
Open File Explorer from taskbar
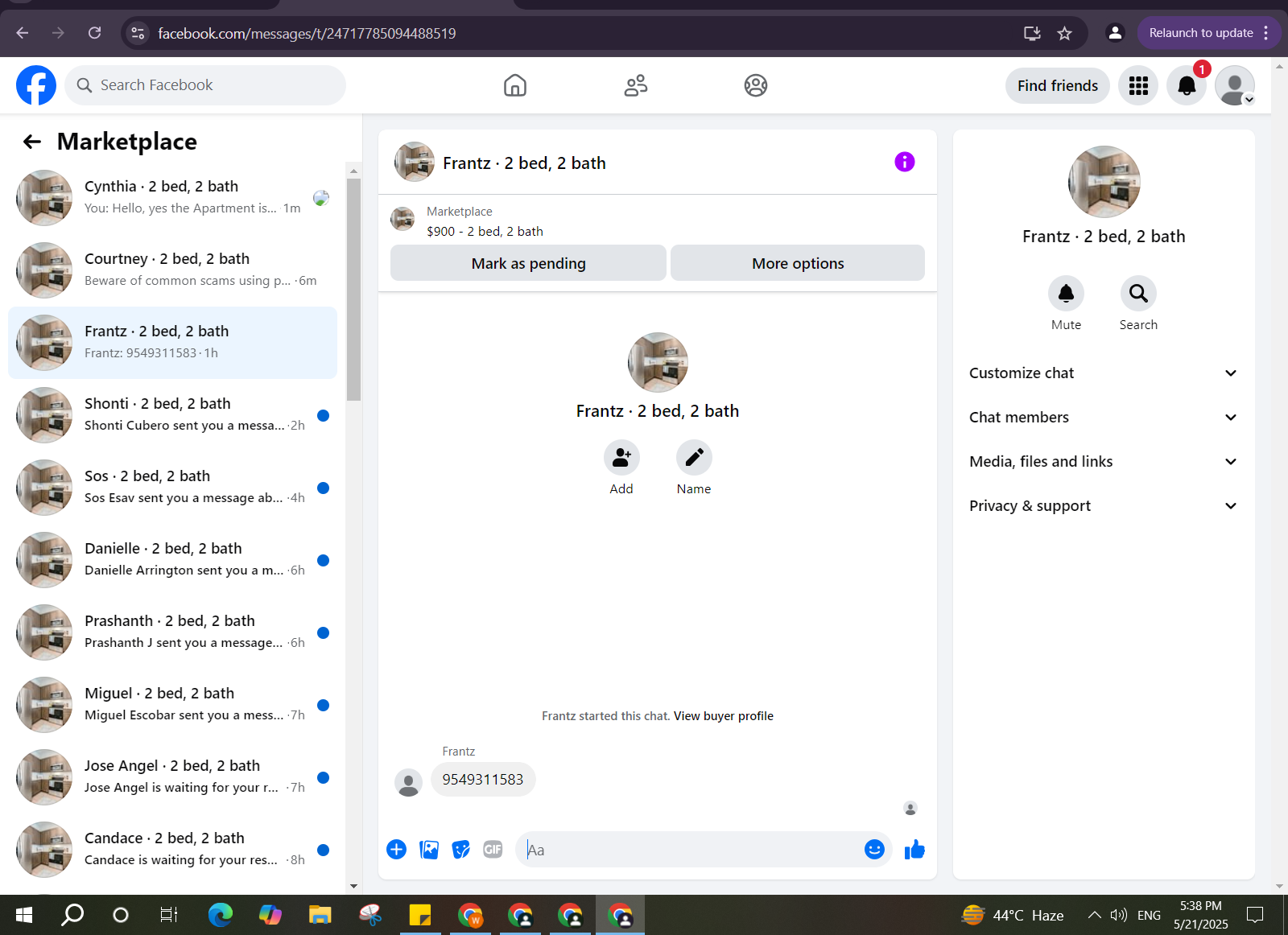[x=320, y=915]
